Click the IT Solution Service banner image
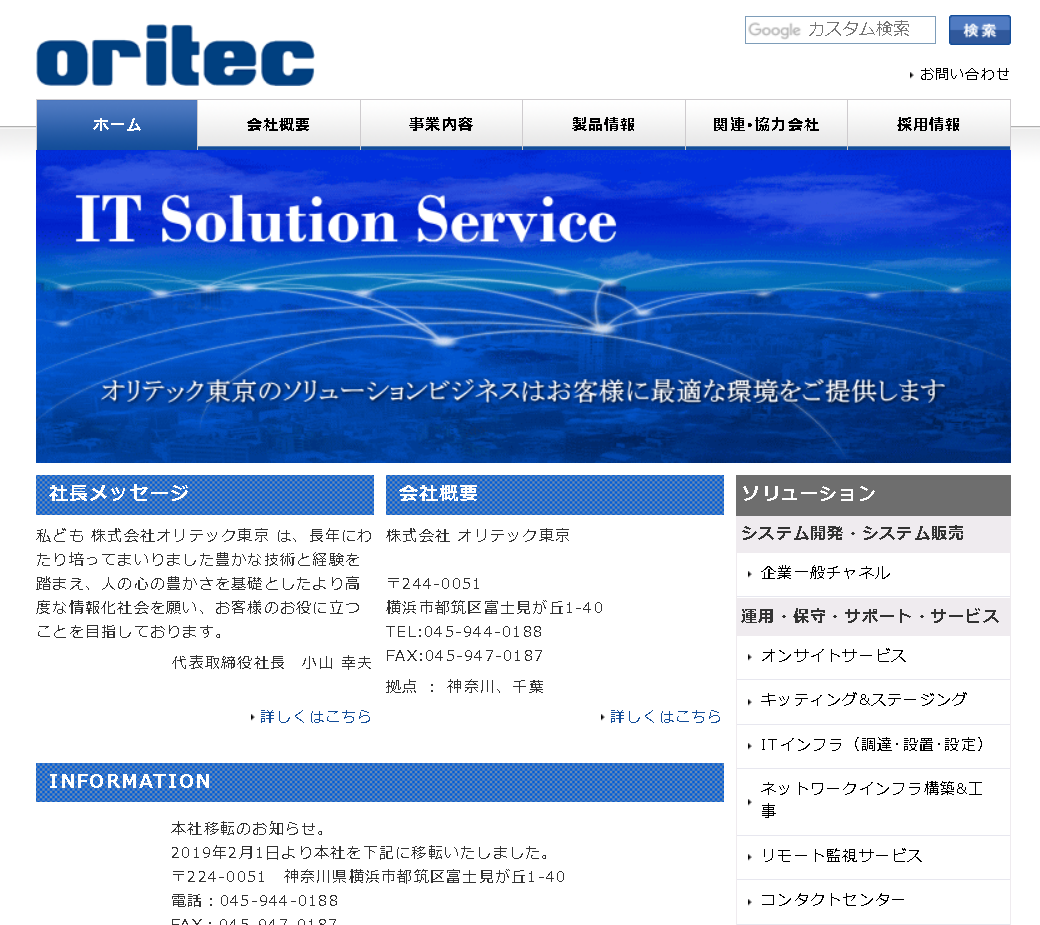This screenshot has width=1040, height=925. (523, 306)
